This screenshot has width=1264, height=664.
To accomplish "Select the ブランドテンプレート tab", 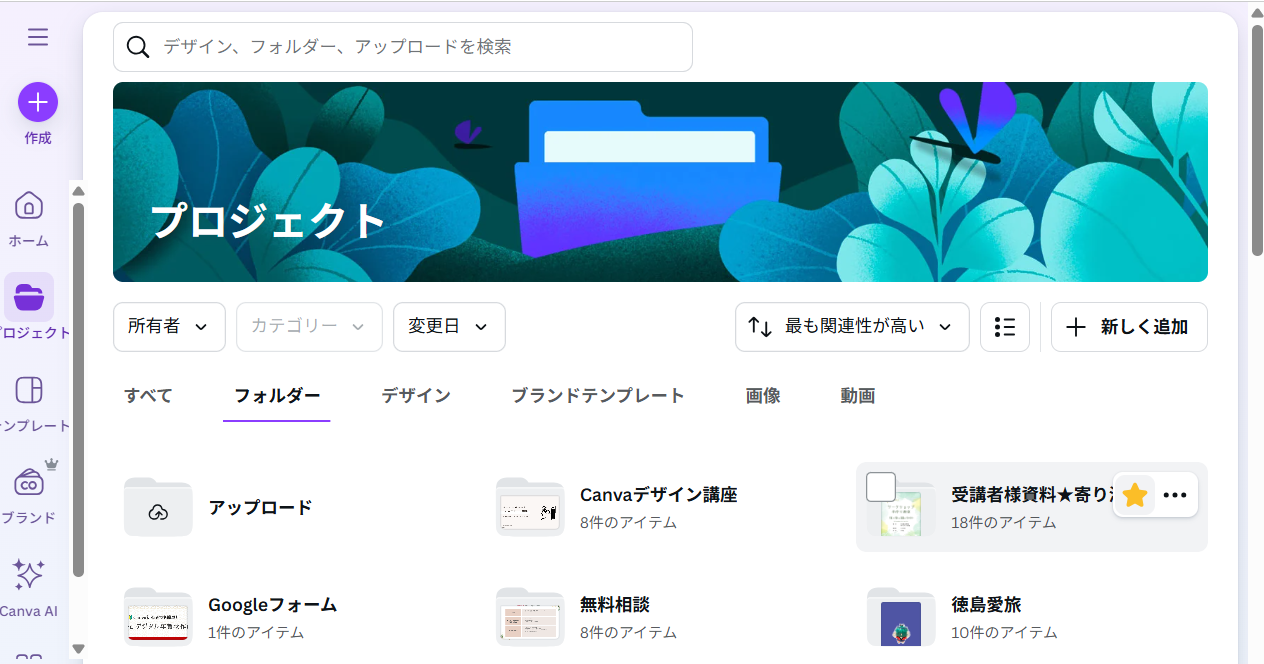I will (x=598, y=396).
